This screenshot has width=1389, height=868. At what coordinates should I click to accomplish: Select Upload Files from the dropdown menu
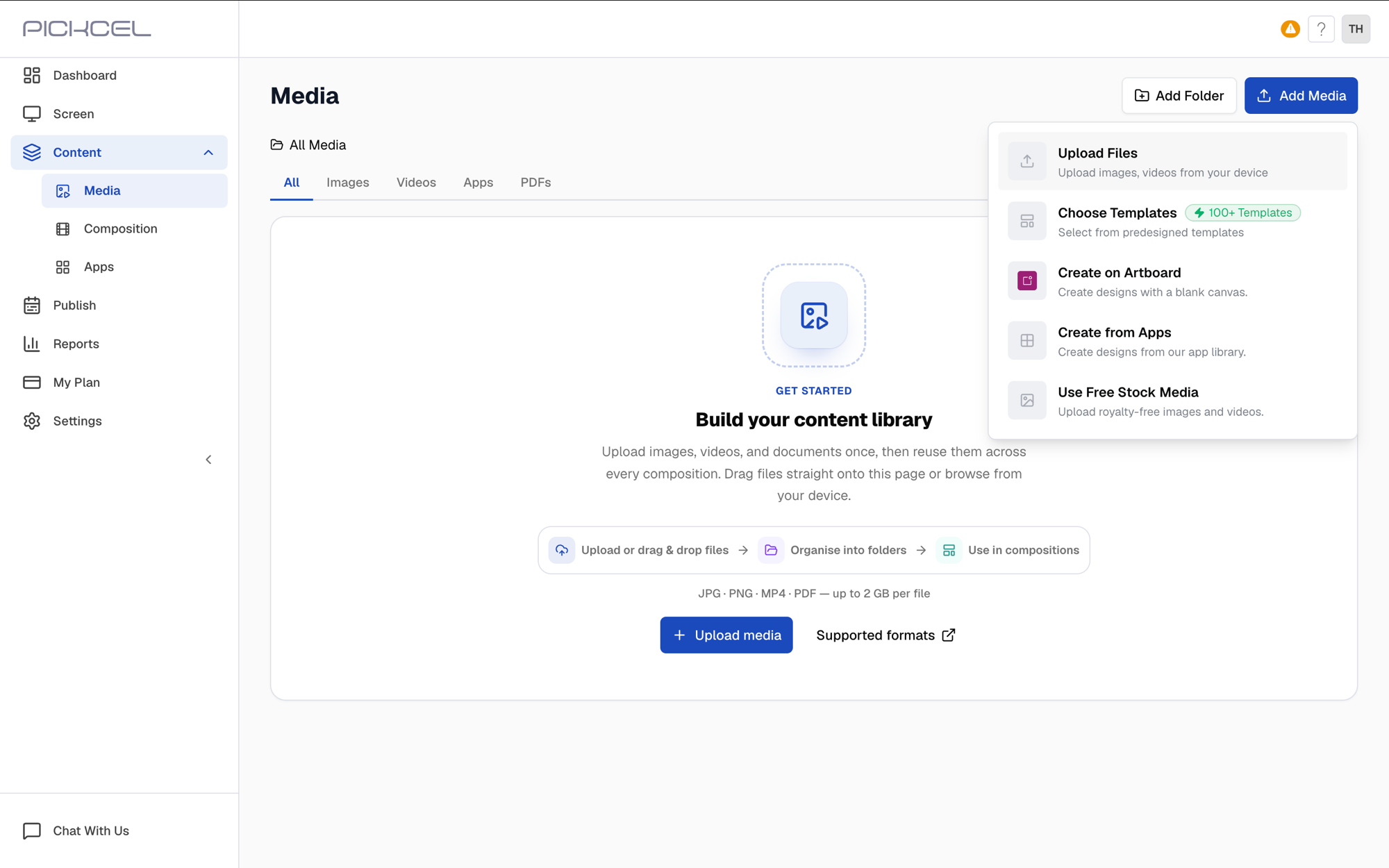pyautogui.click(x=1172, y=161)
